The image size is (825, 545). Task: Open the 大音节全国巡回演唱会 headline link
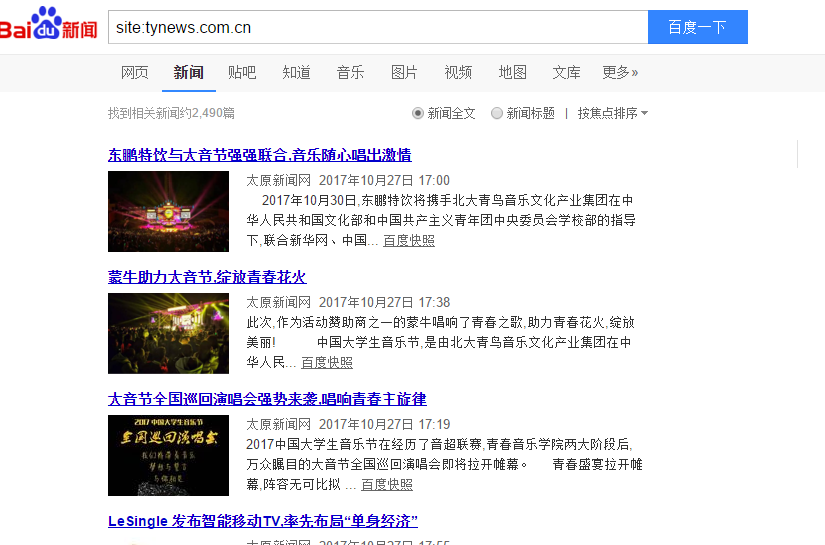click(266, 399)
